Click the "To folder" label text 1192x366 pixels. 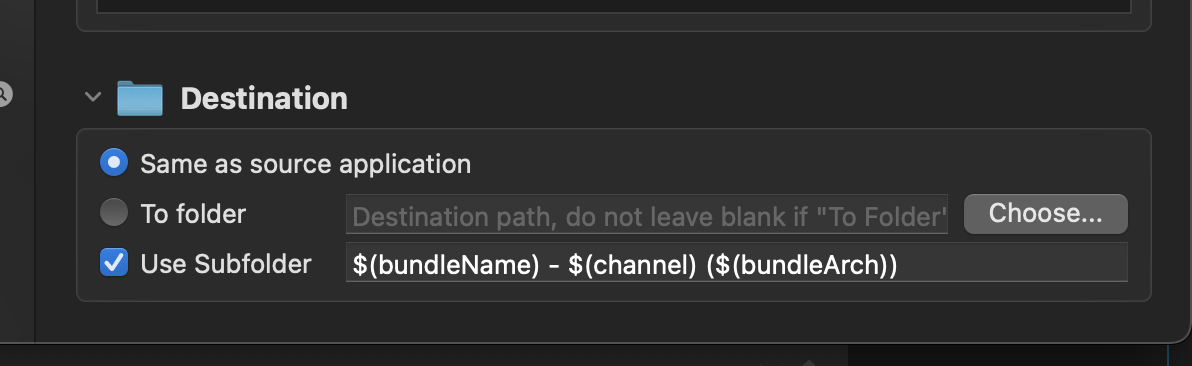(193, 214)
